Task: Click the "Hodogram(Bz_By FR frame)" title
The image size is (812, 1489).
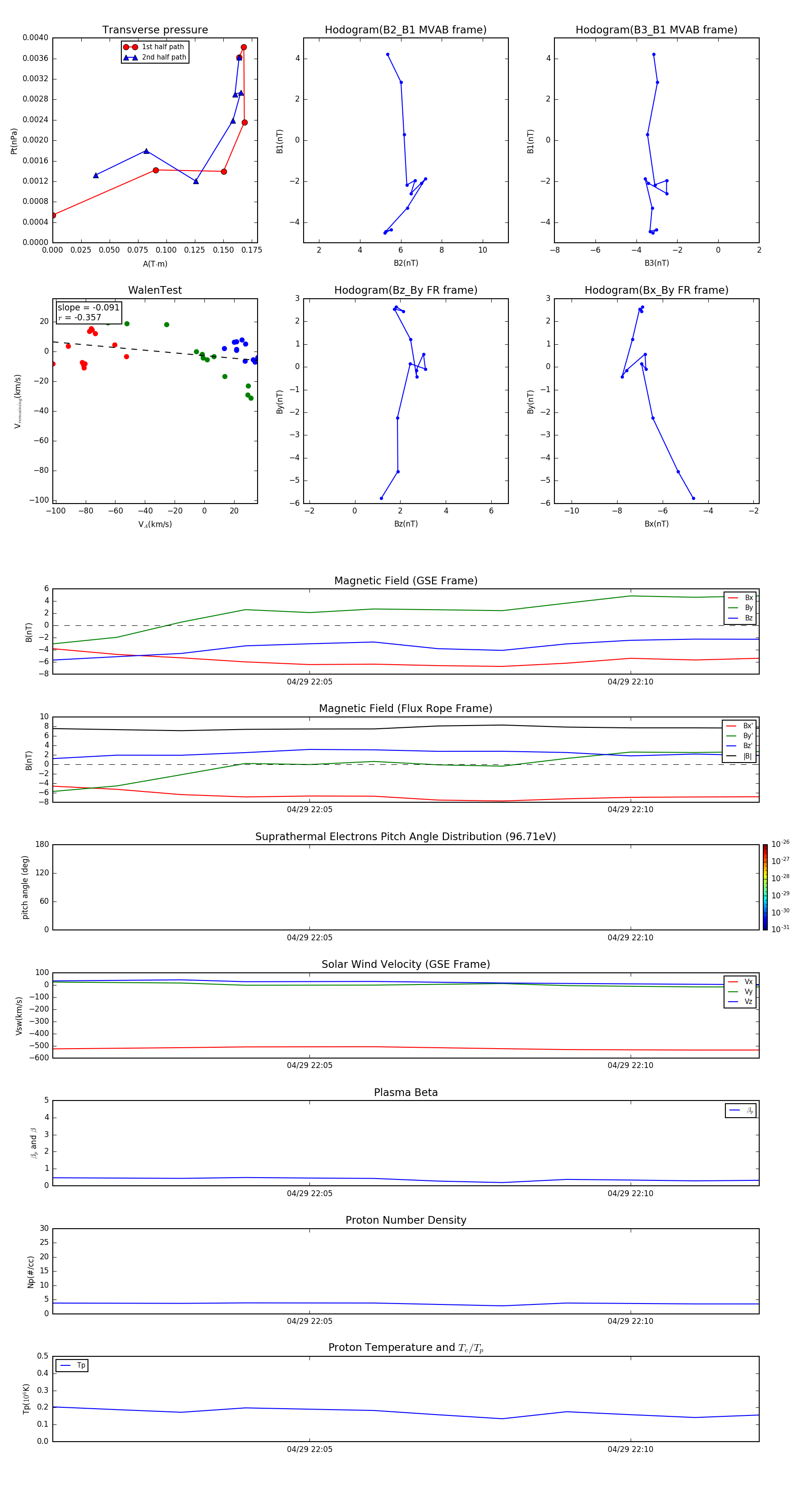Action: coord(406,290)
